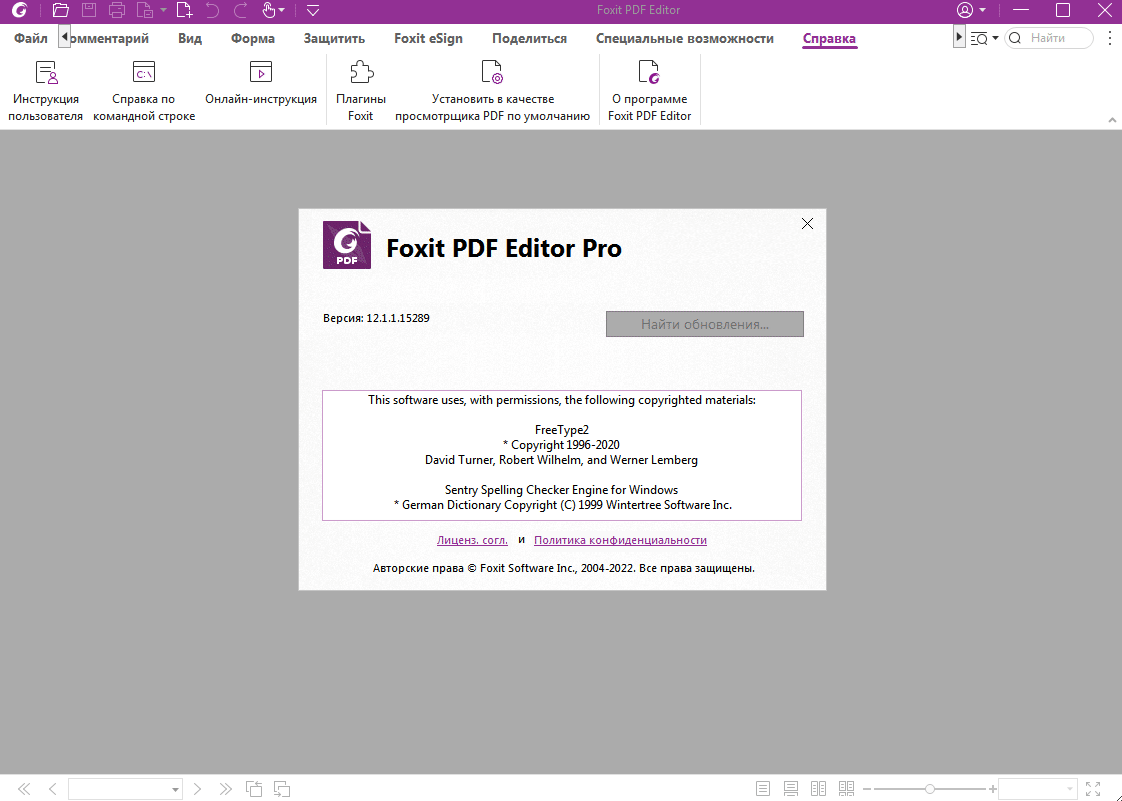Switch to the Вид tab
The height and width of the screenshot is (801, 1122).
click(190, 39)
